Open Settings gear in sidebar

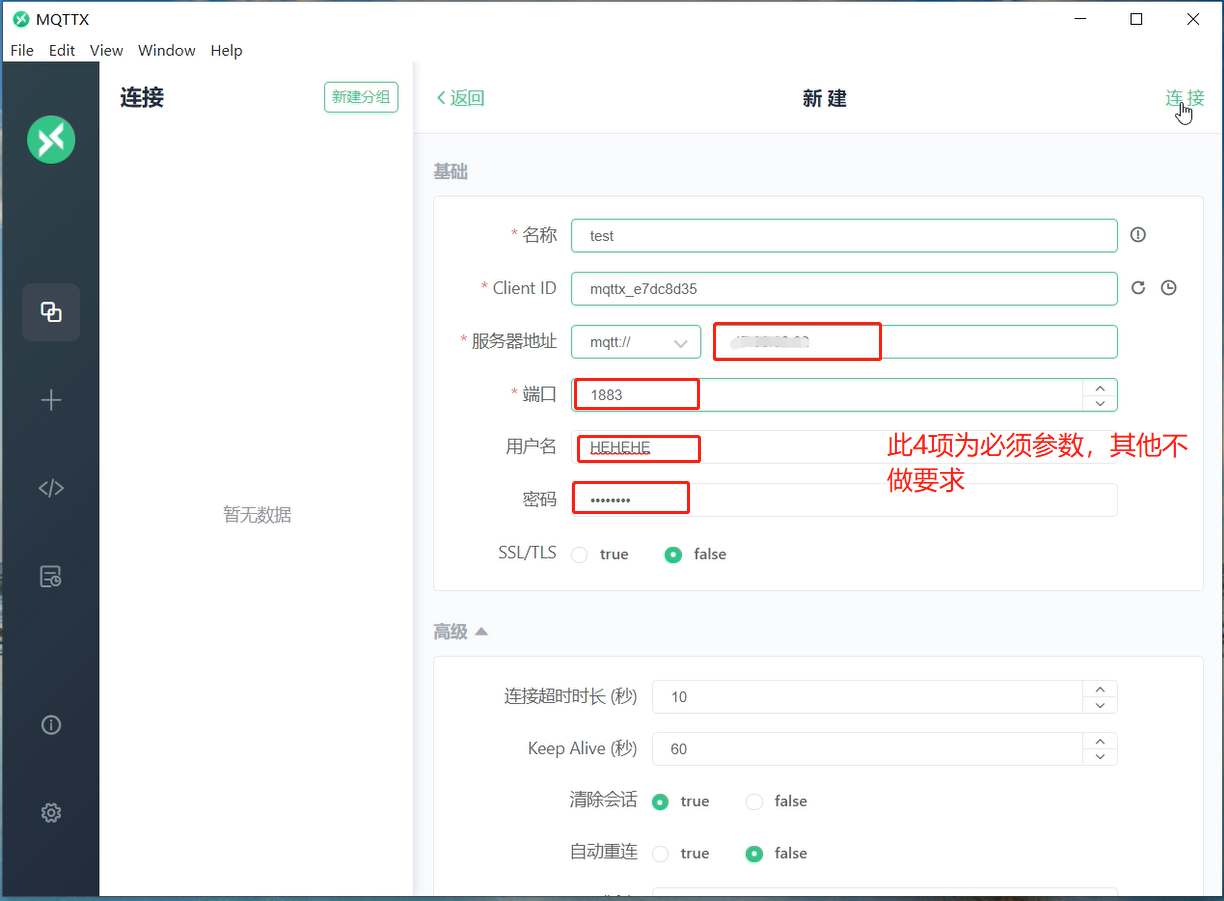51,813
